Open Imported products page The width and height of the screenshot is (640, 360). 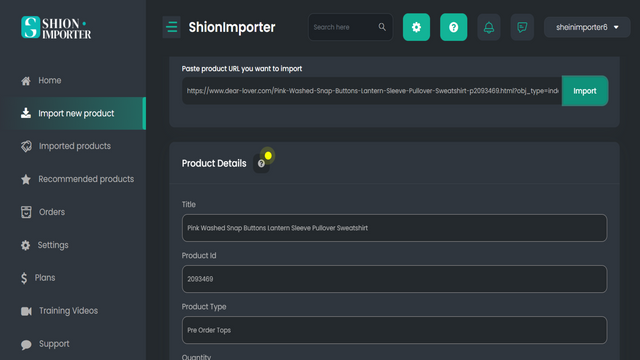pos(73,146)
